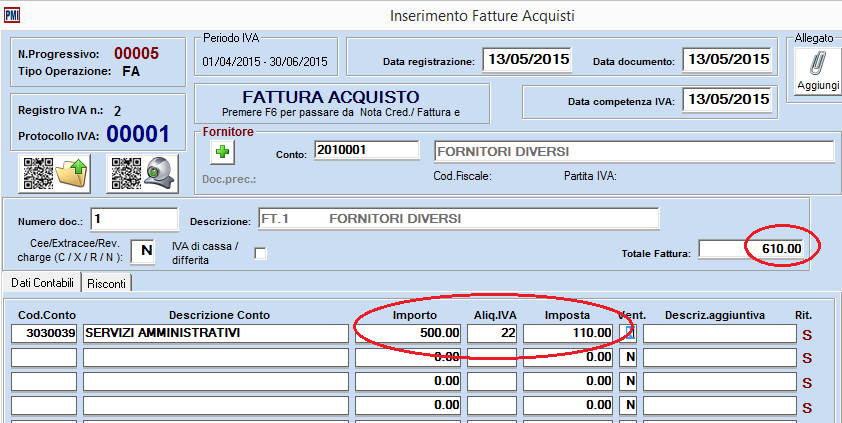842x423 pixels.
Task: Click the Cee/Extracee/Rev. charge N field
Action: tap(143, 251)
